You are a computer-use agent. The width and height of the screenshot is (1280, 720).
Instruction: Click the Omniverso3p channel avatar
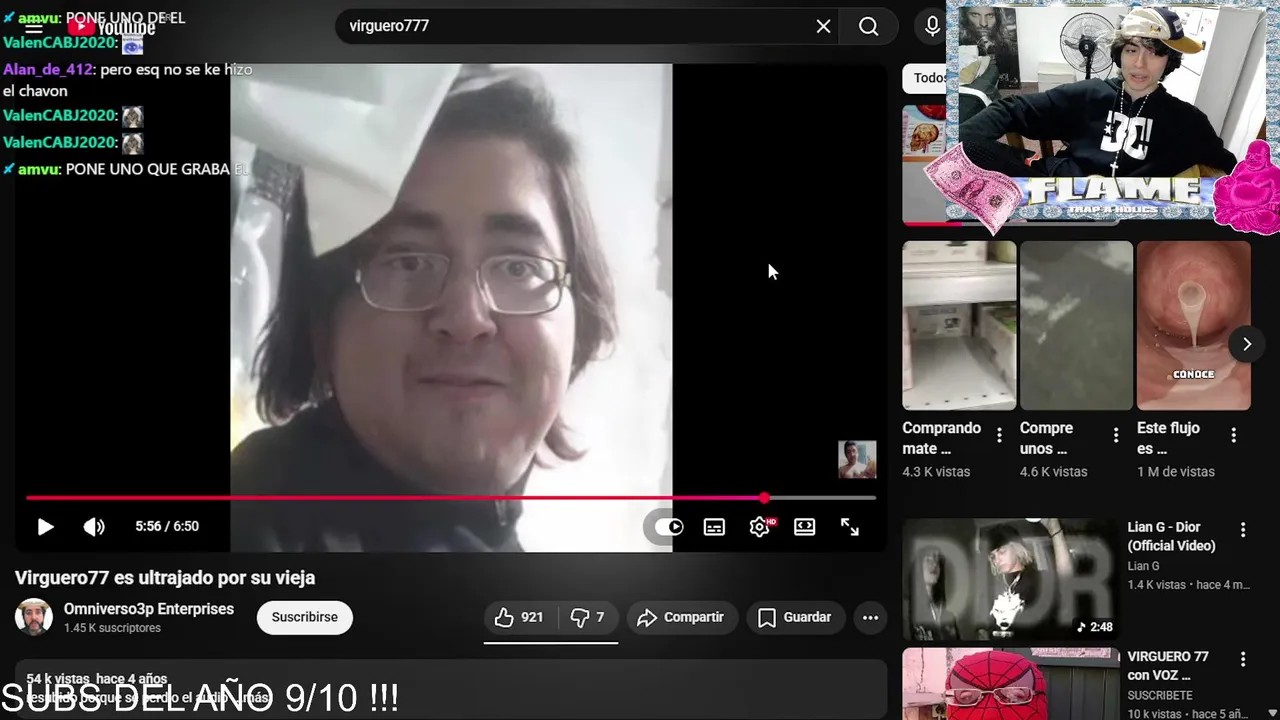[34, 617]
